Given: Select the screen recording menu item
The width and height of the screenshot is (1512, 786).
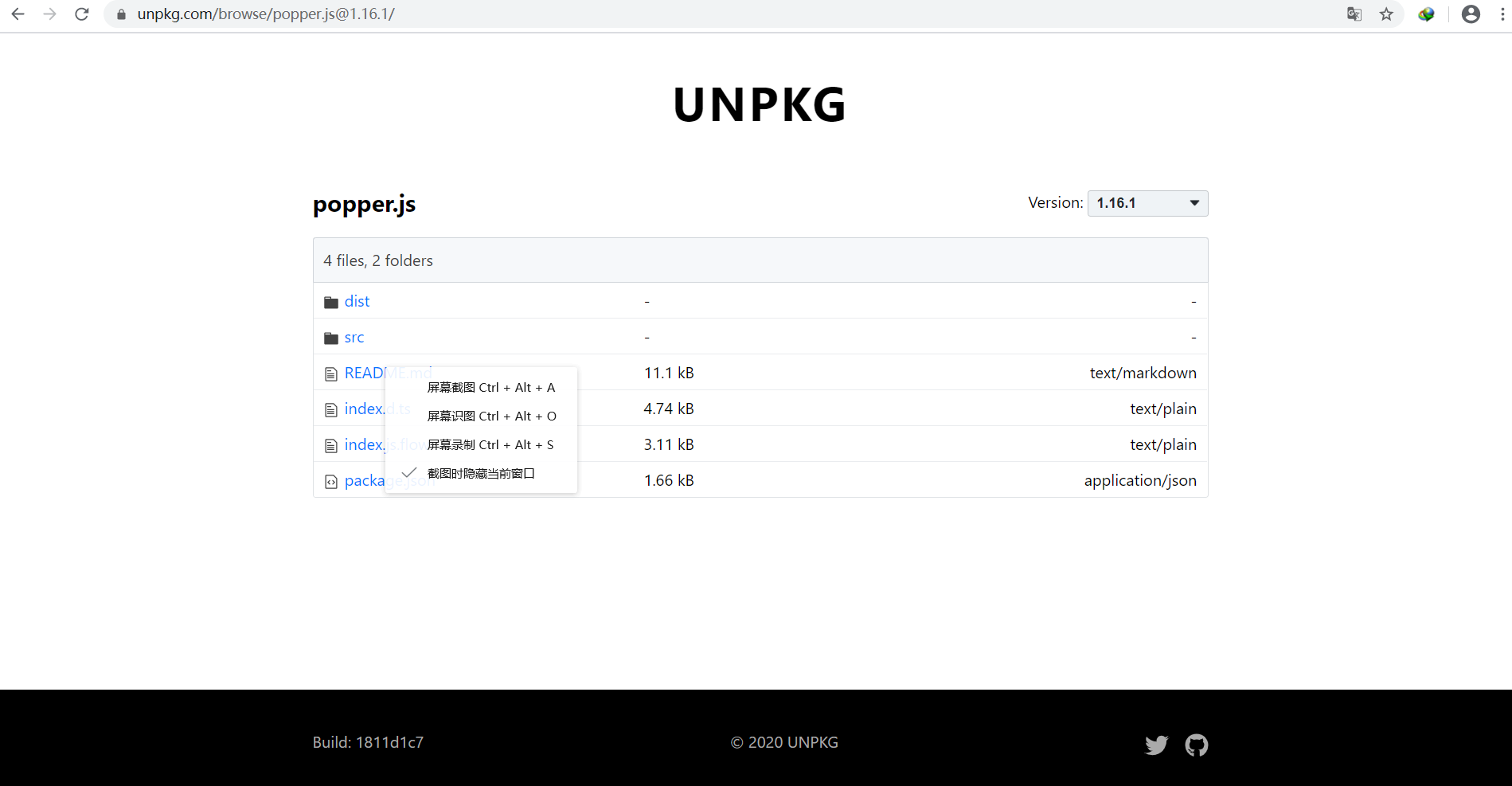Looking at the screenshot, I should coord(489,444).
